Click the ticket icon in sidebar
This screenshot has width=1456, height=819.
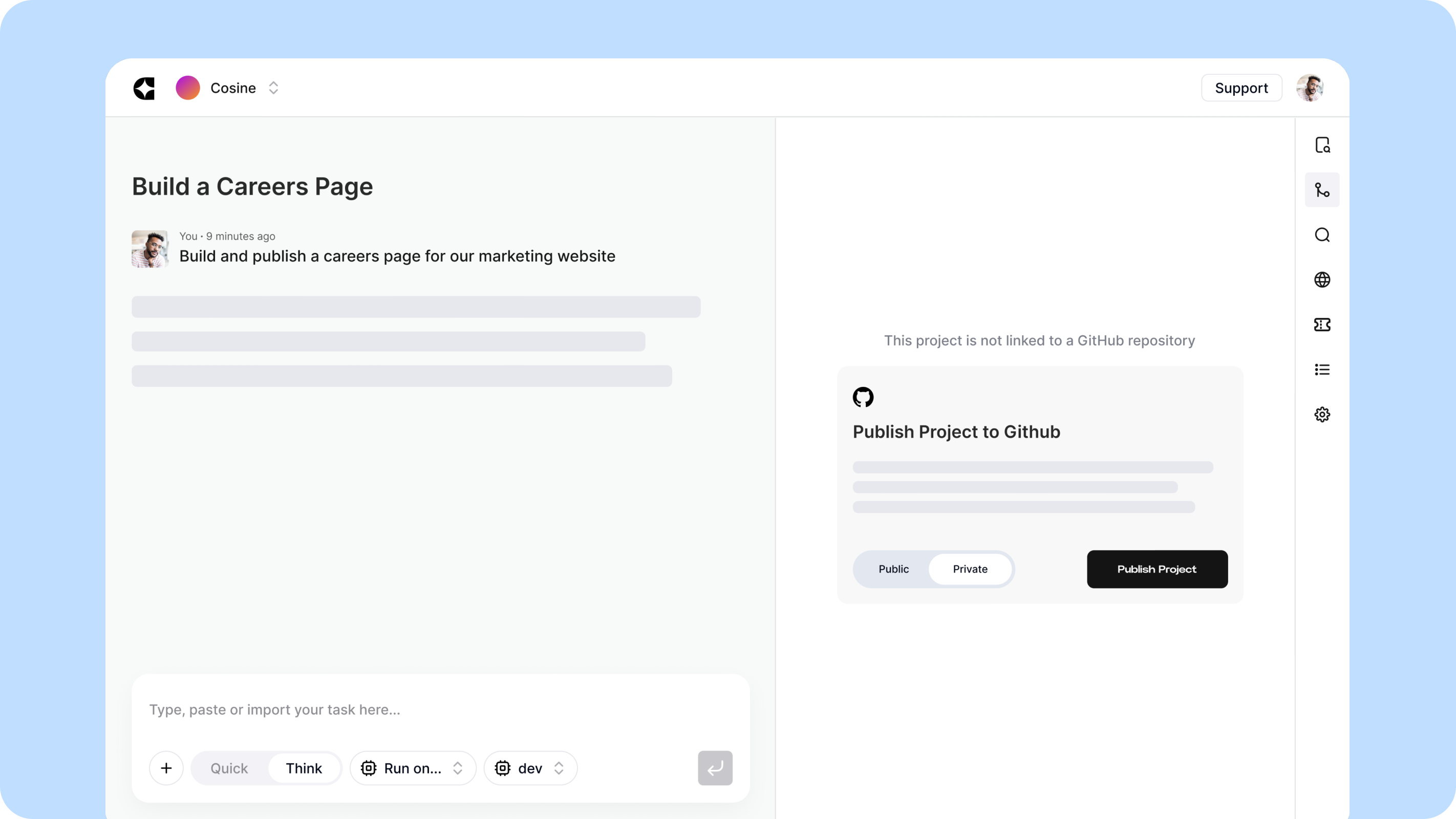pyautogui.click(x=1322, y=325)
